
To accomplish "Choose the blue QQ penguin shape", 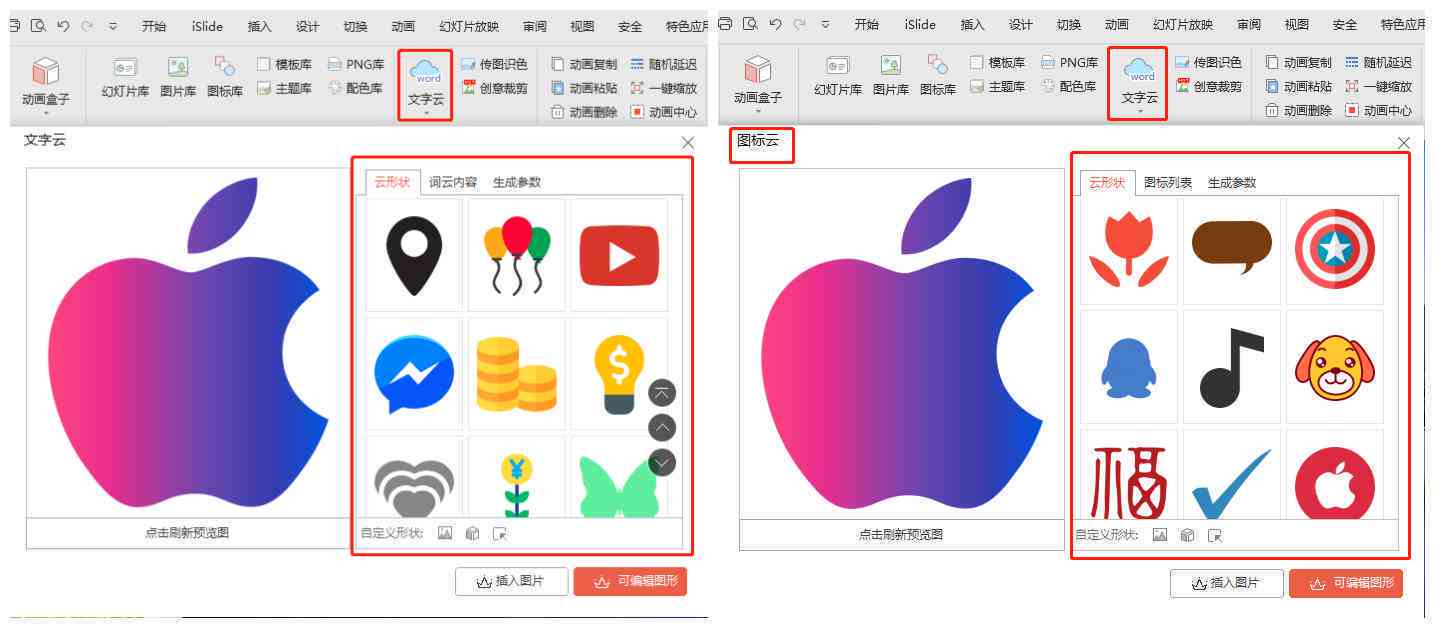I will tap(1129, 367).
